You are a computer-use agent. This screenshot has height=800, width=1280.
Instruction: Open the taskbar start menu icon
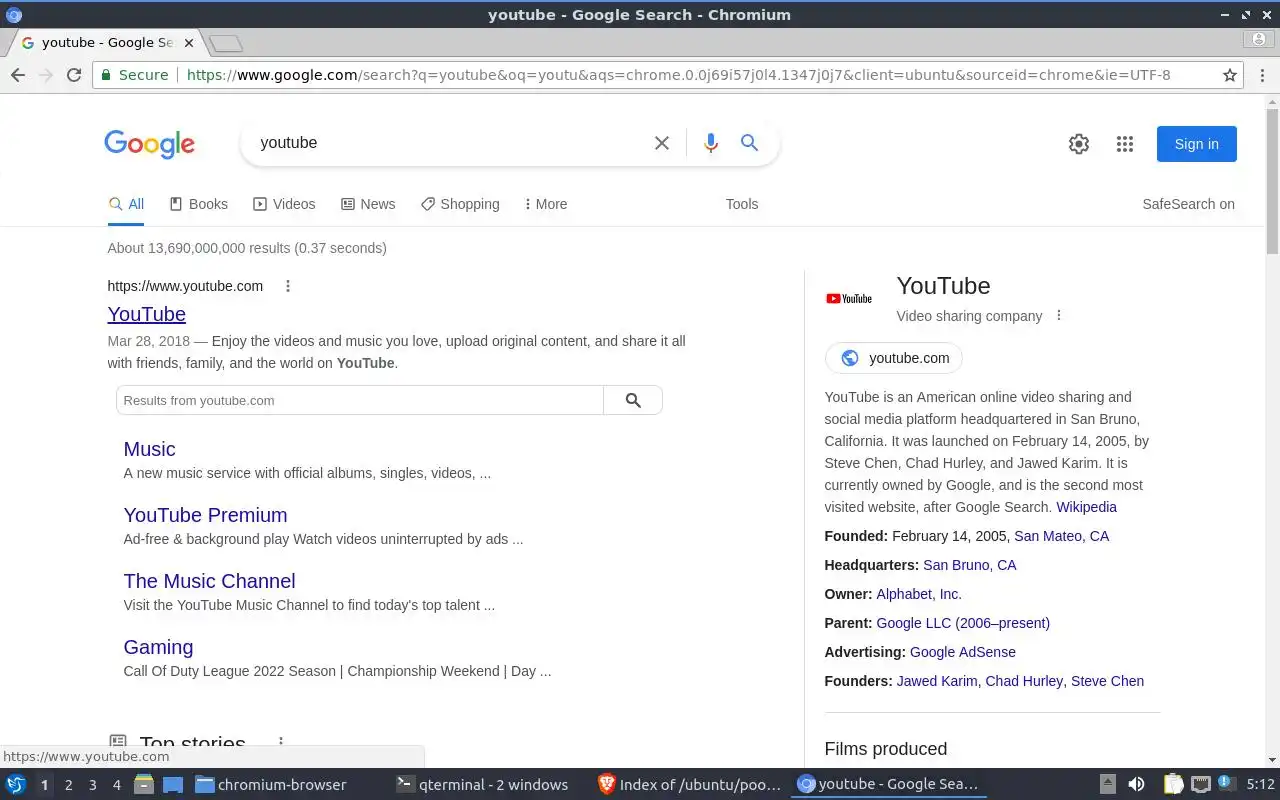coord(15,785)
